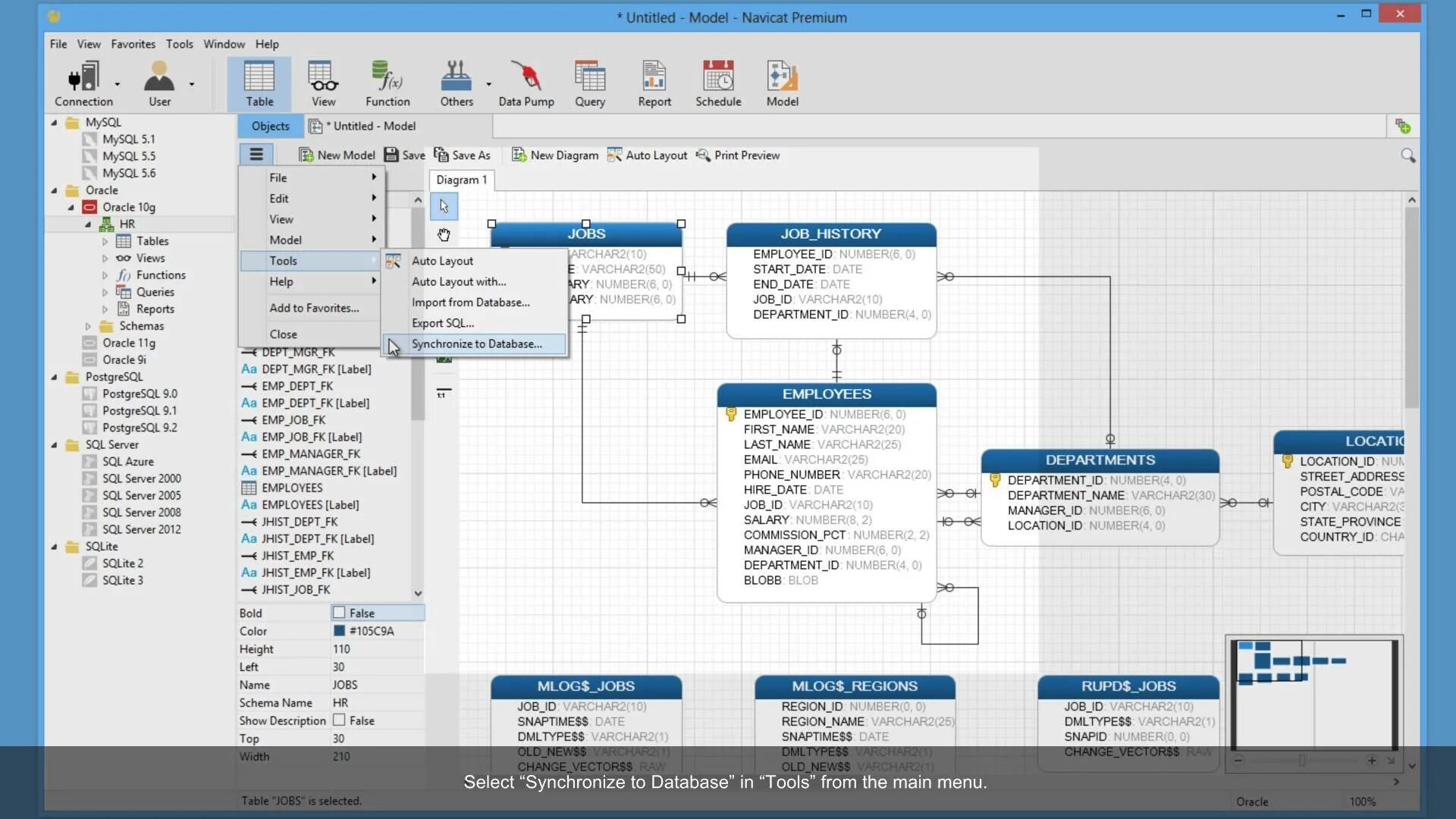Expand the Tables node under HR
Screen dimensions: 1456x819
105,241
